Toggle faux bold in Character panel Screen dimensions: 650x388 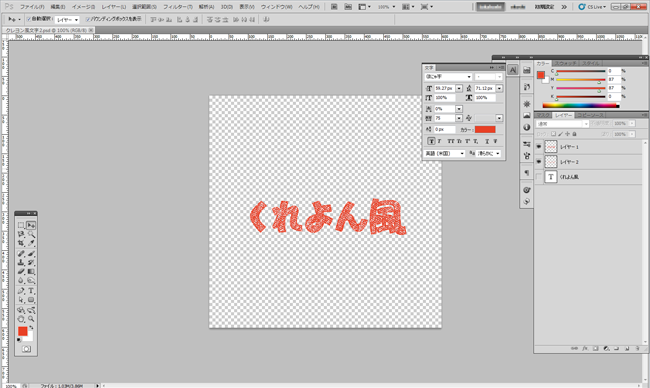431,141
